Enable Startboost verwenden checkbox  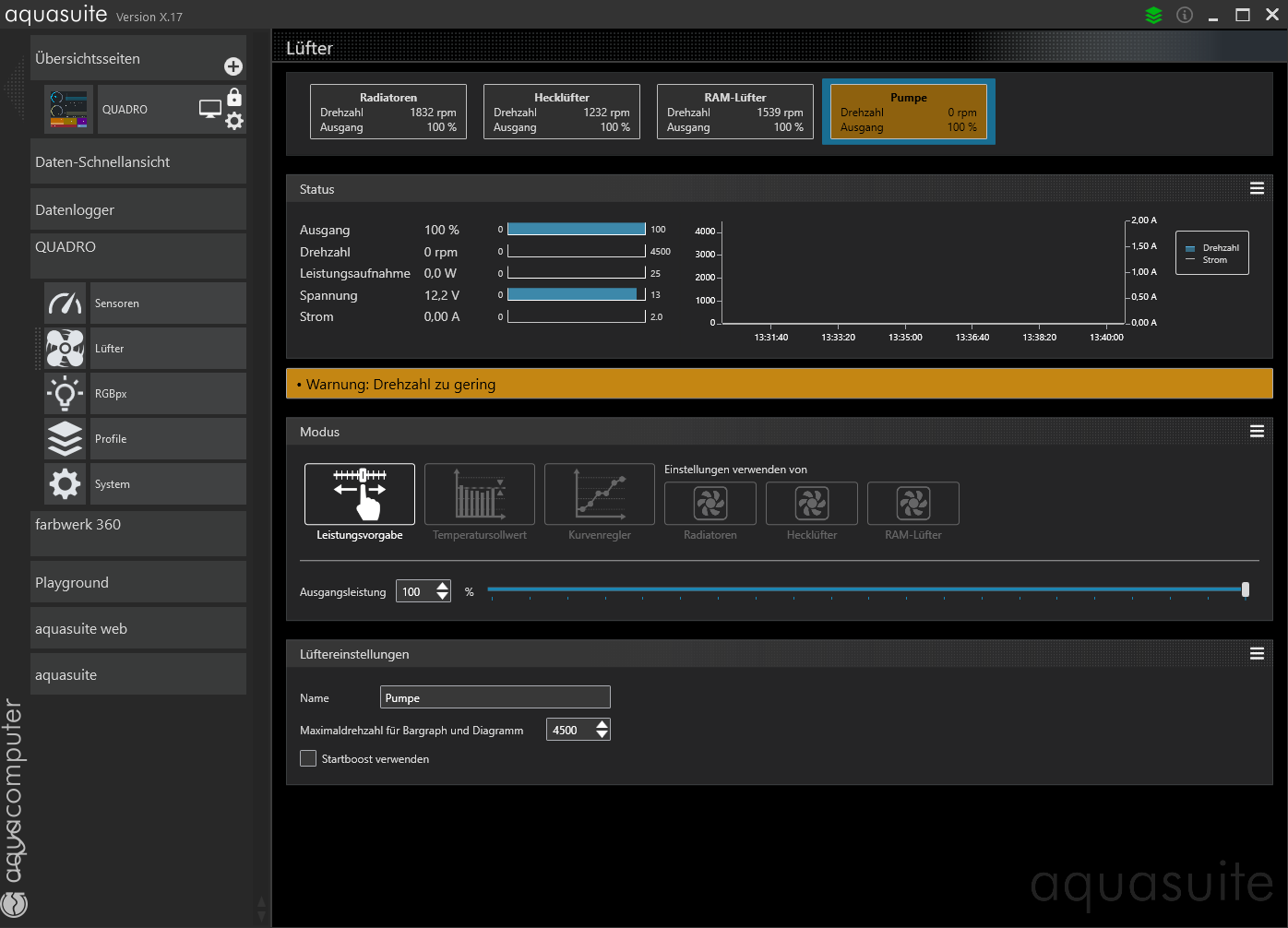click(308, 758)
